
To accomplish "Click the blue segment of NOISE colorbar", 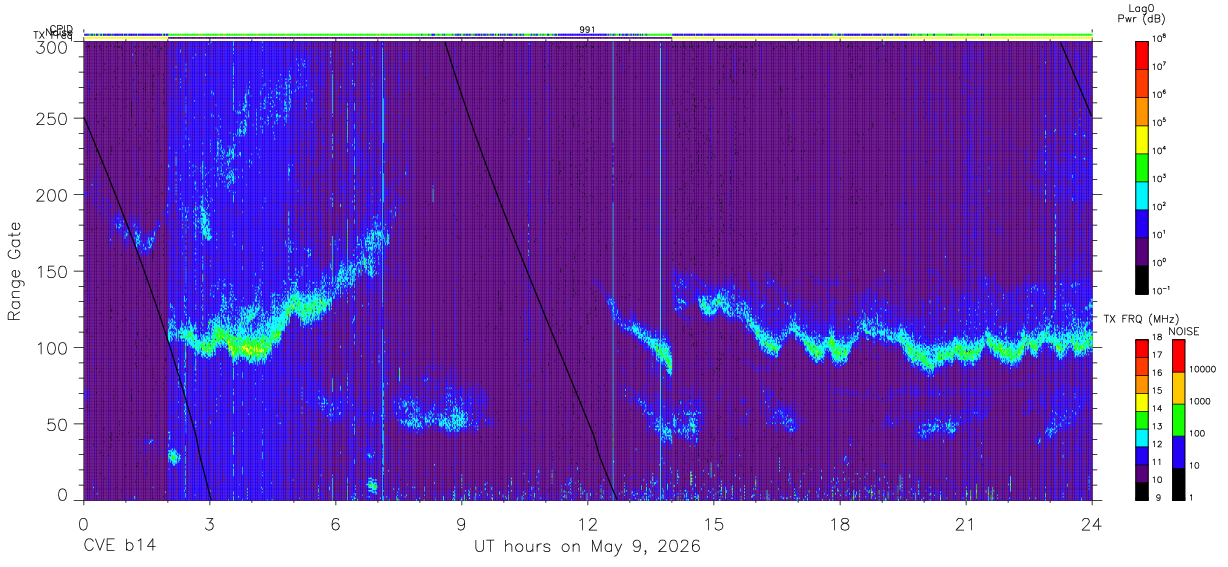I will pos(1178,452).
